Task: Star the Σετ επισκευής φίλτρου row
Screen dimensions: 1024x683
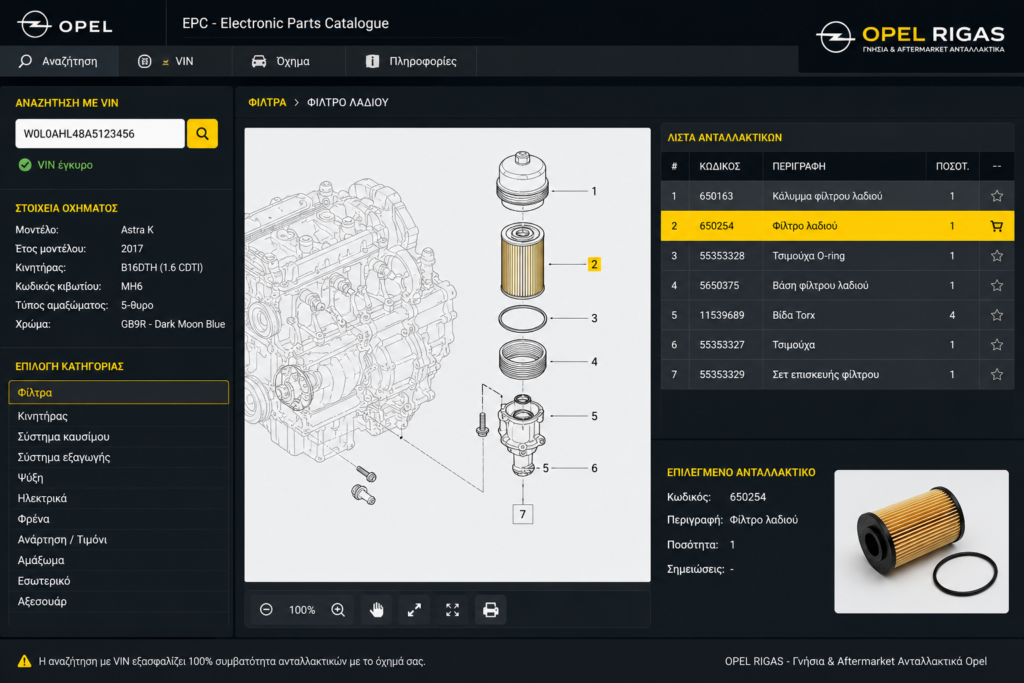Action: 997,374
